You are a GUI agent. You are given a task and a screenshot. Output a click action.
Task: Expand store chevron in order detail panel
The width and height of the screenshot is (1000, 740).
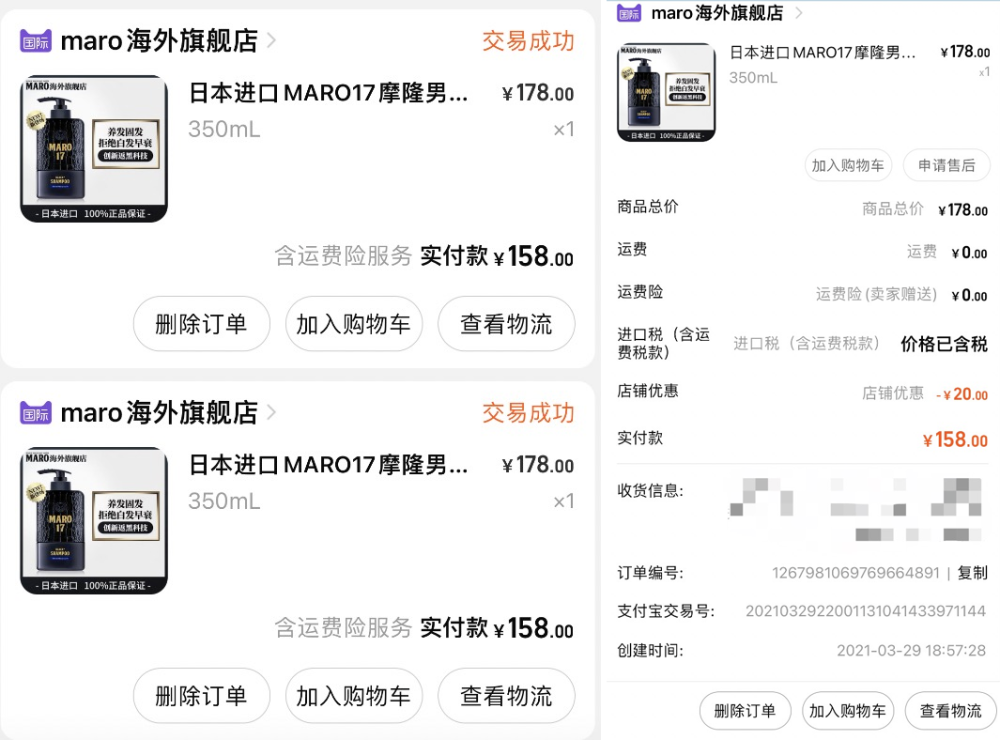click(x=798, y=13)
